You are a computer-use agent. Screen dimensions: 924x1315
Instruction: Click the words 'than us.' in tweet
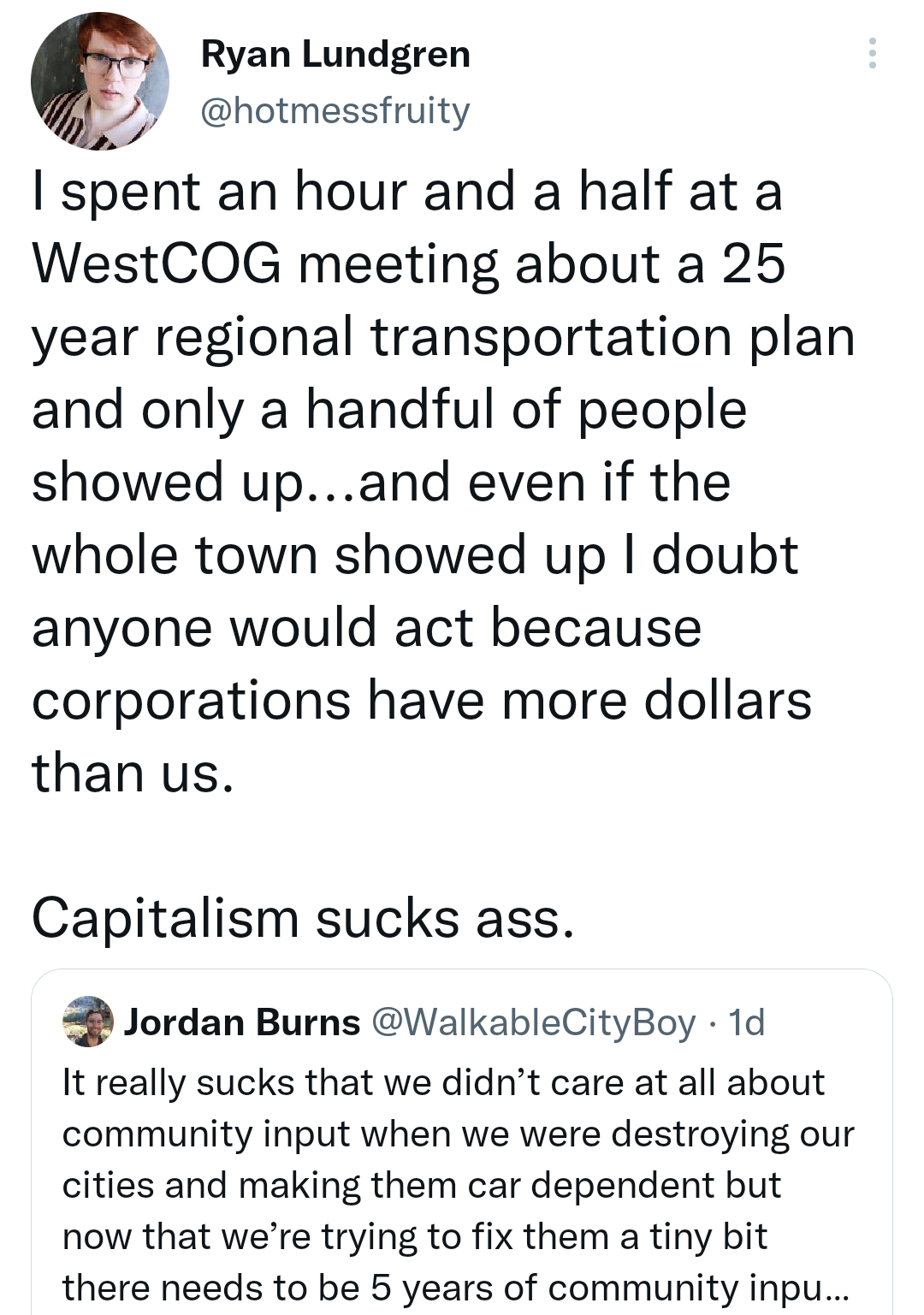133,773
